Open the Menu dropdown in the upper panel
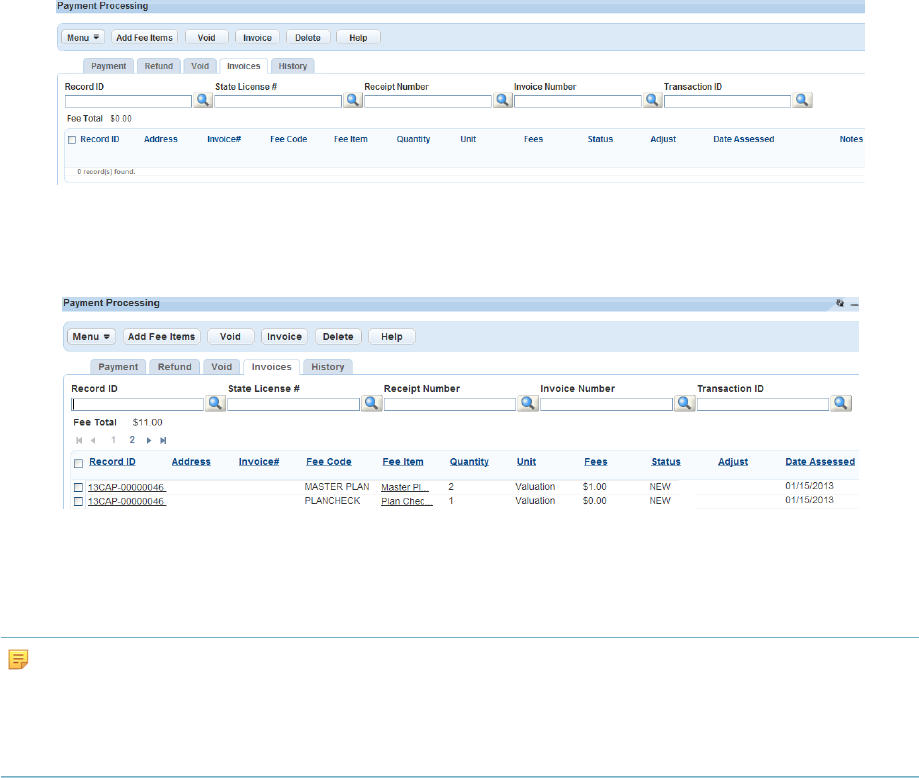This screenshot has height=778, width=919. click(x=85, y=38)
